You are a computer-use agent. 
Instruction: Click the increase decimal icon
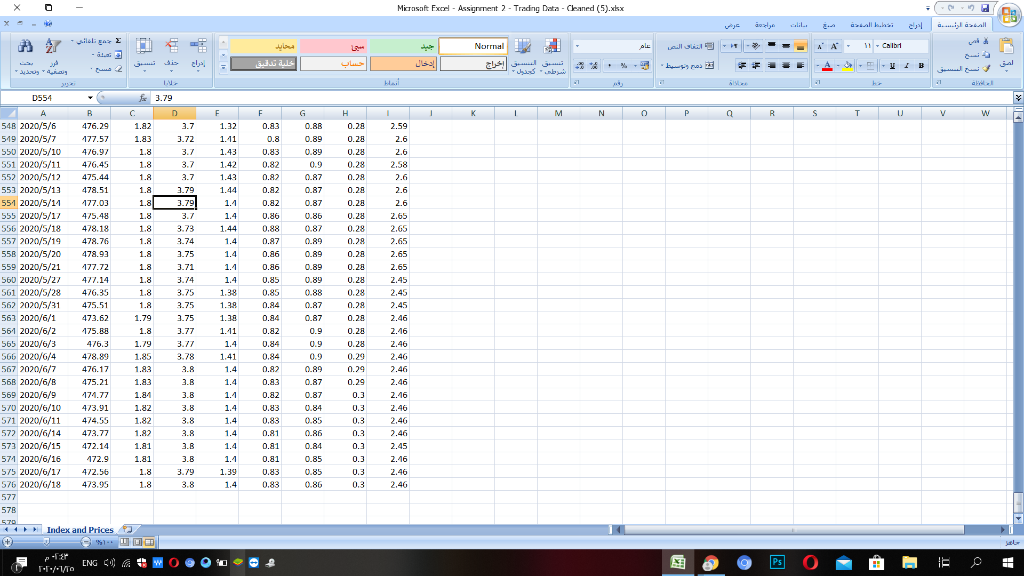tap(594, 65)
